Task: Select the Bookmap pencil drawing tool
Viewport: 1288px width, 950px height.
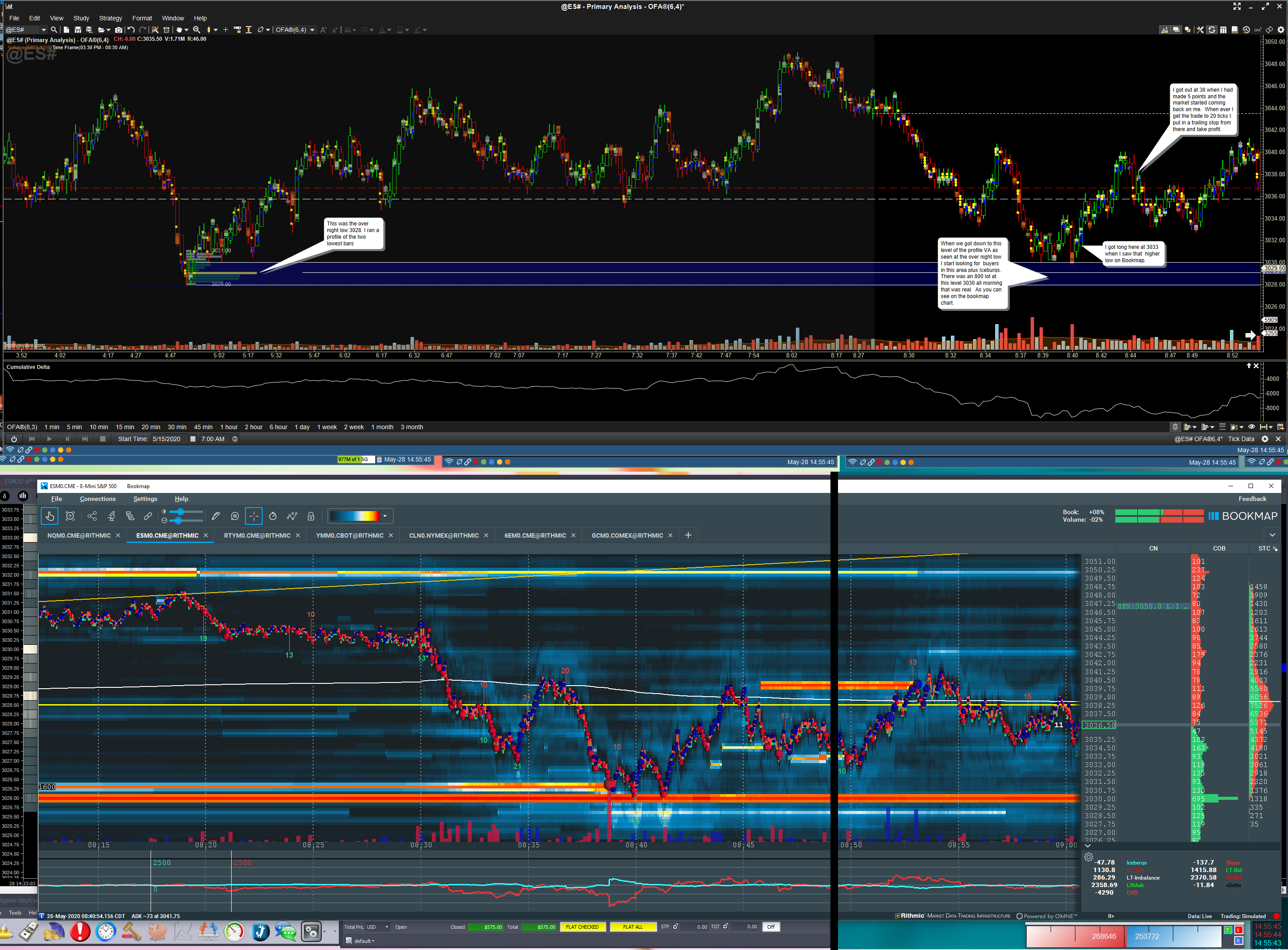Action: point(216,516)
